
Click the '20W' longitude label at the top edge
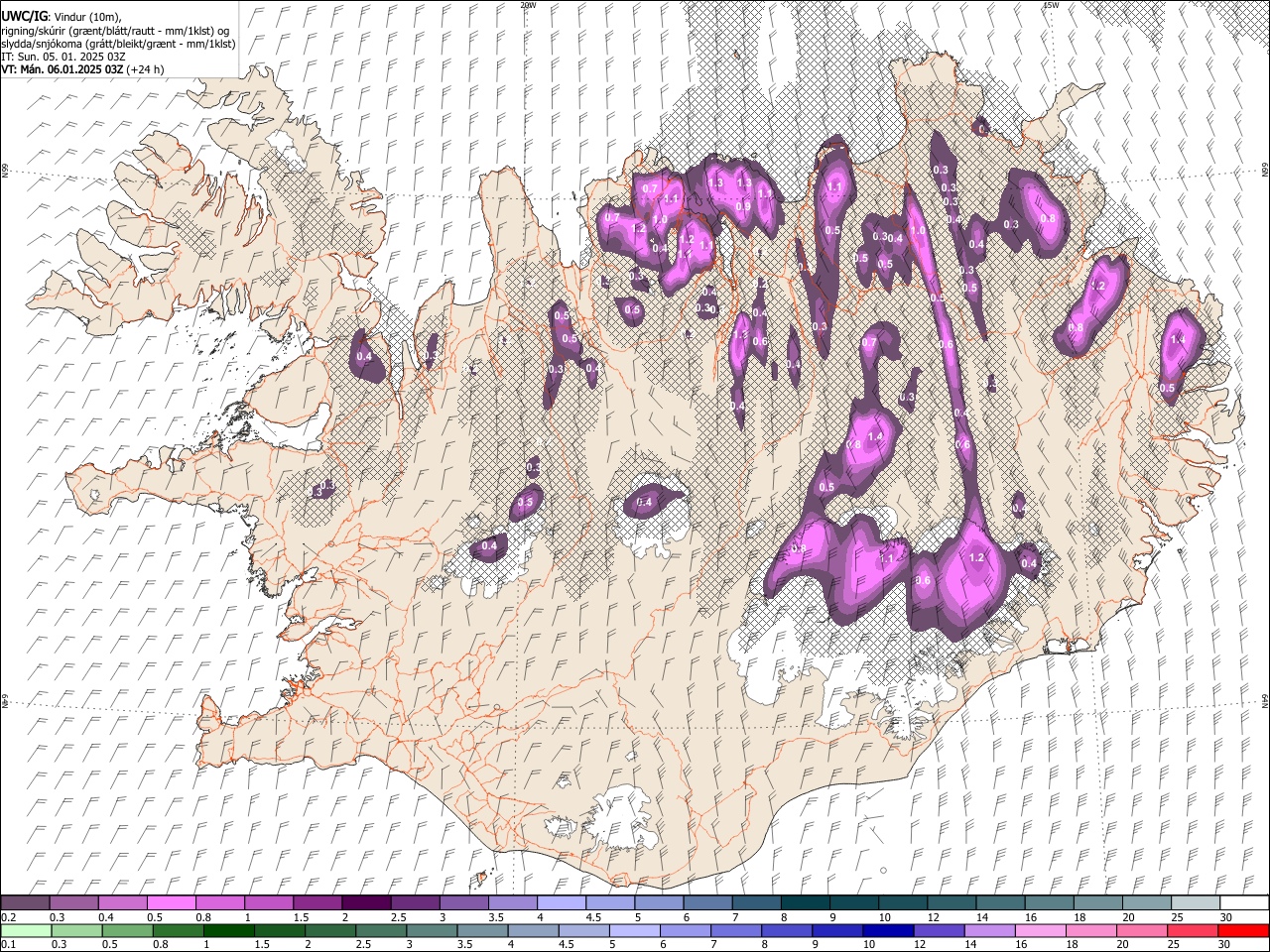click(528, 5)
